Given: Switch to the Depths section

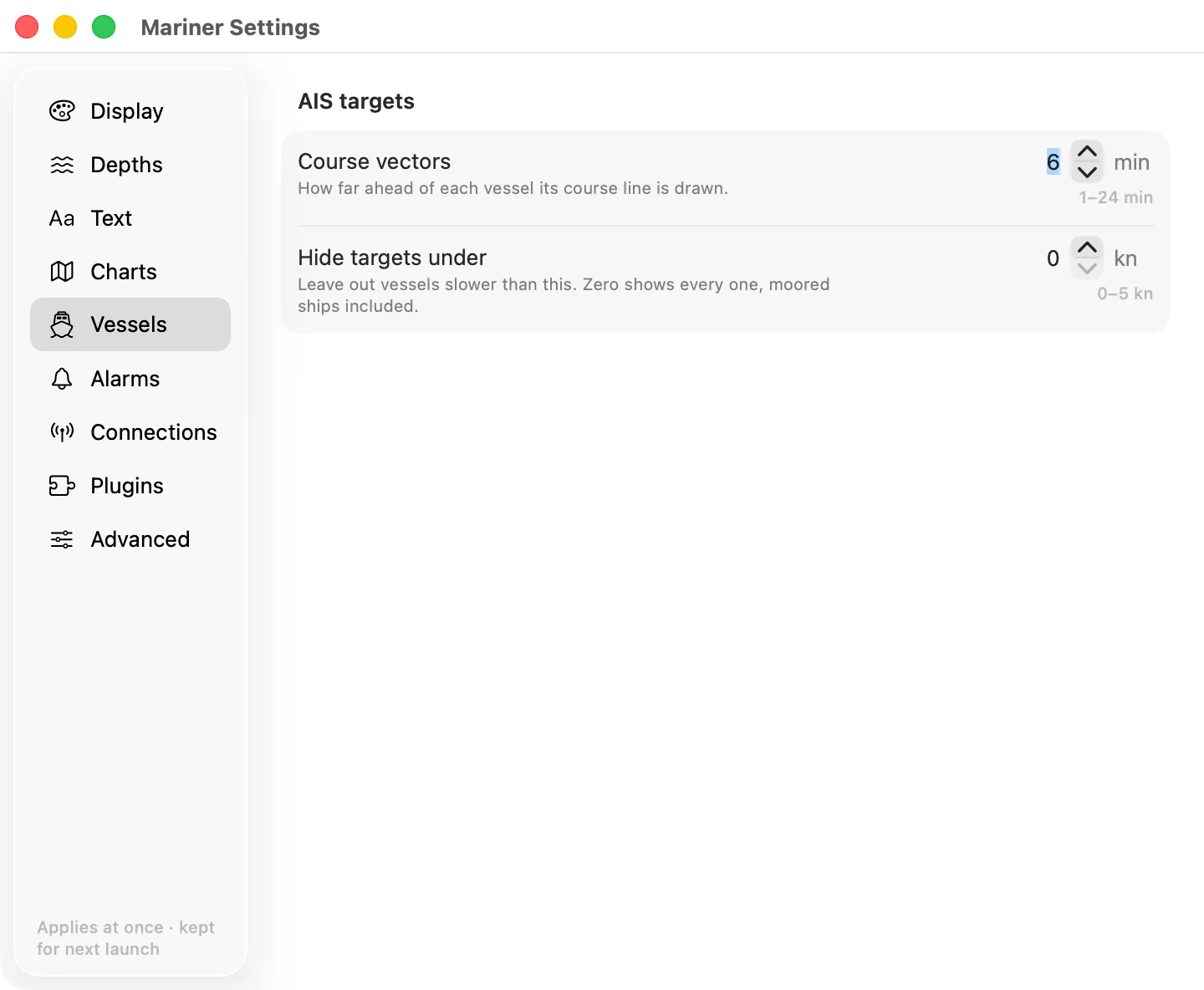Looking at the screenshot, I should (x=130, y=165).
